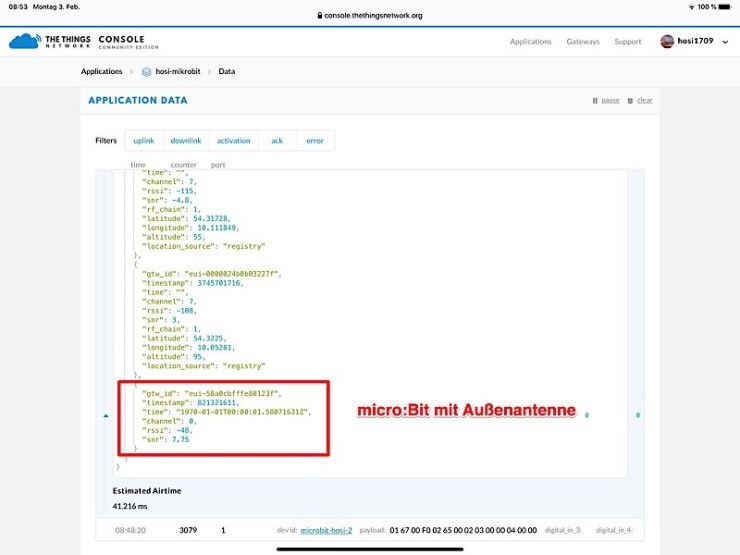Click the Wi-Fi icon in status bar
Viewport: 740px width, 555px height.
pos(692,6)
